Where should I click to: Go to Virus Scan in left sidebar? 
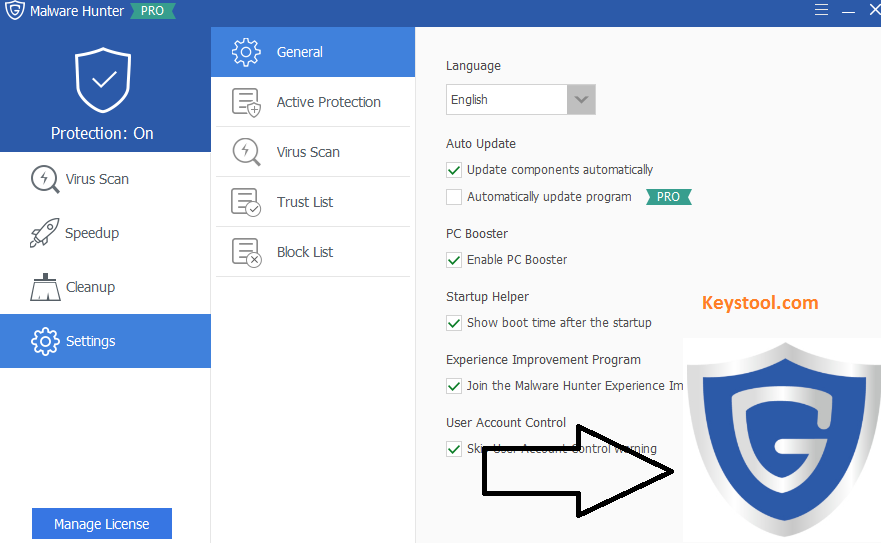pyautogui.click(x=105, y=179)
